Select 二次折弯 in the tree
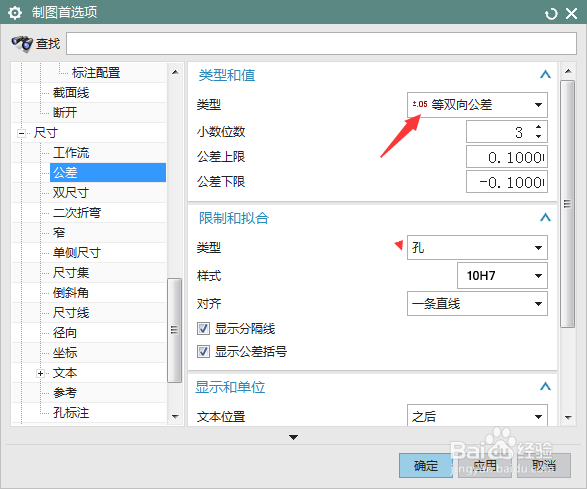This screenshot has width=587, height=489. pos(77,213)
